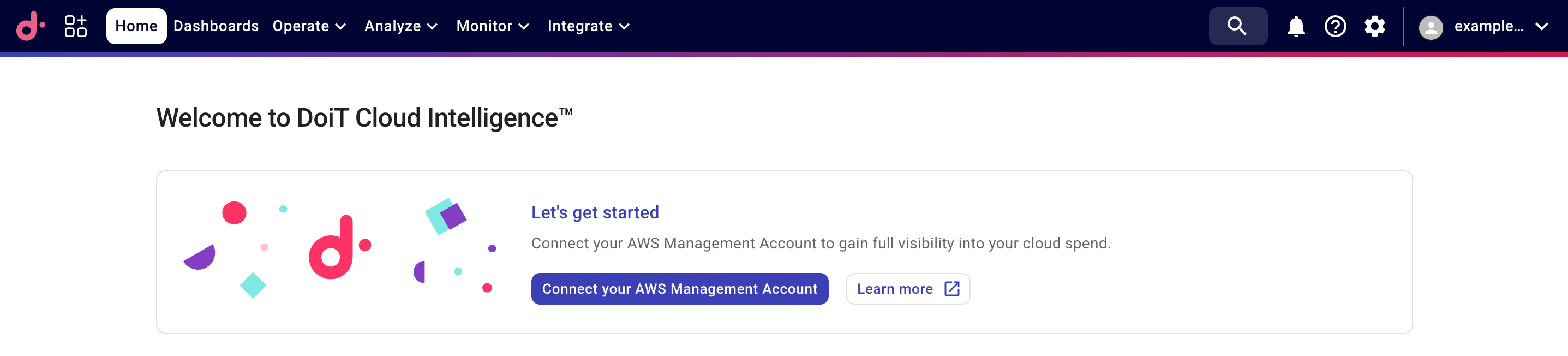Select the Welcome to DoiT Cloud Intelligence heading

point(364,117)
